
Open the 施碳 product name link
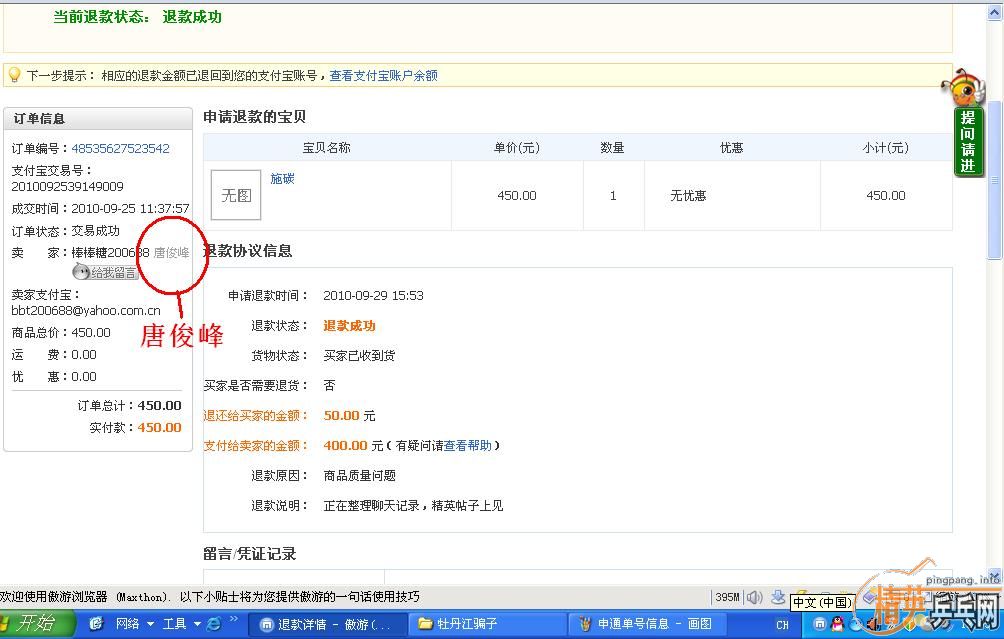click(x=282, y=178)
